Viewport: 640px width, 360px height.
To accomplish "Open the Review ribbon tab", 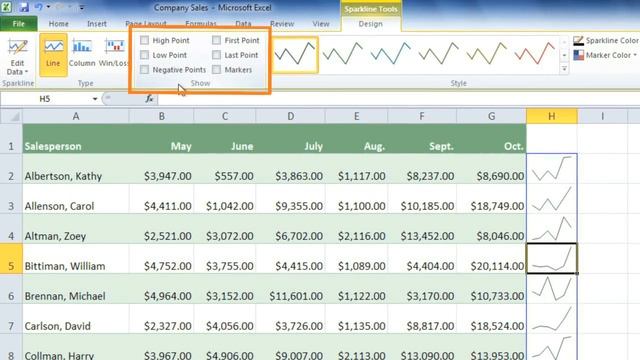I will [282, 24].
